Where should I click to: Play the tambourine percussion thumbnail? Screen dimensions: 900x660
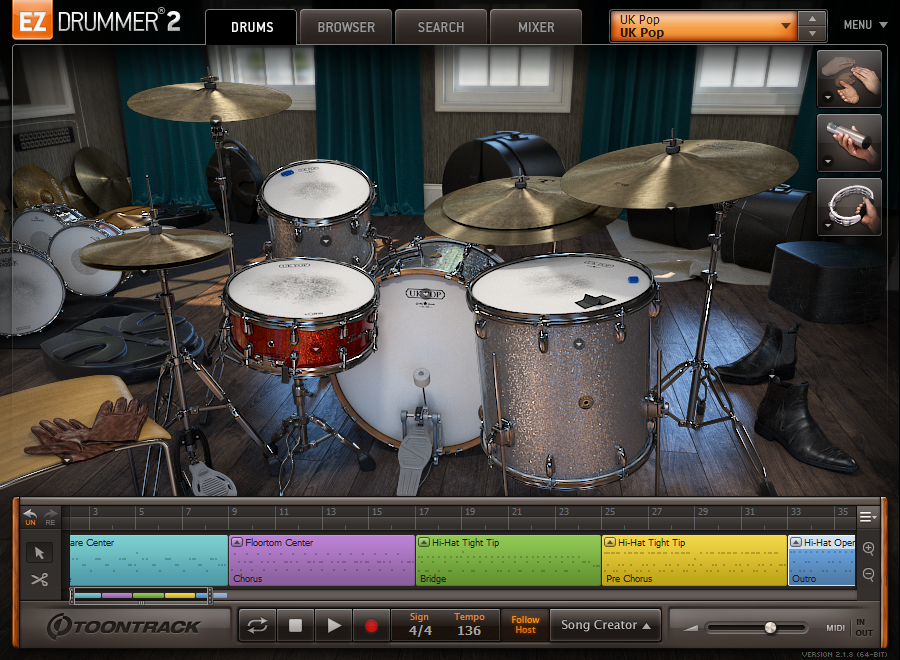pyautogui.click(x=849, y=207)
